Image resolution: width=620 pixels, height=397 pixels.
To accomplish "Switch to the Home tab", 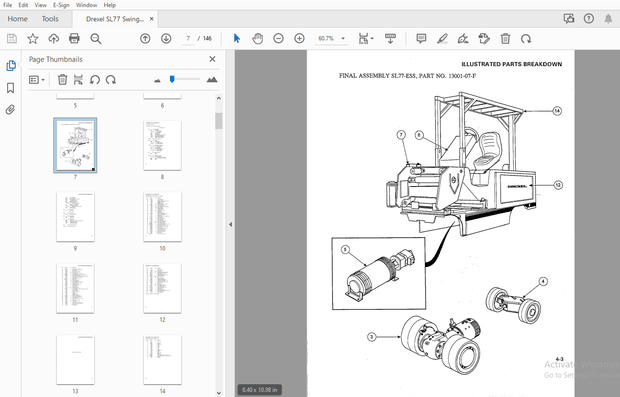I will (x=17, y=19).
